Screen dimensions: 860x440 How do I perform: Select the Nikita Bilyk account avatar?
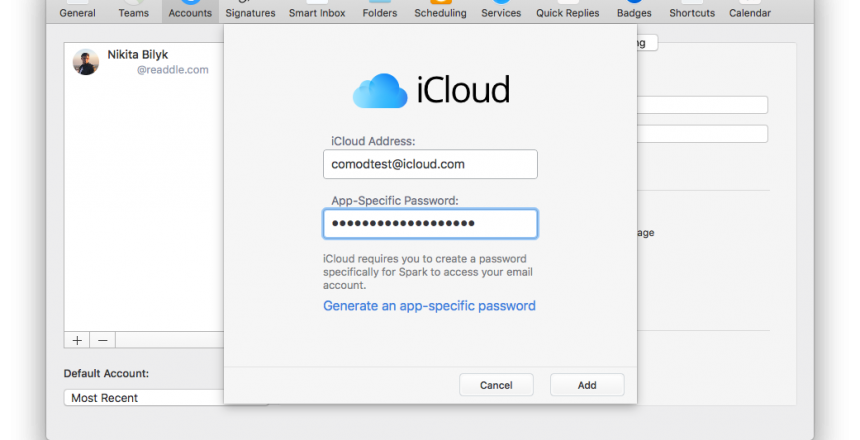(86, 62)
